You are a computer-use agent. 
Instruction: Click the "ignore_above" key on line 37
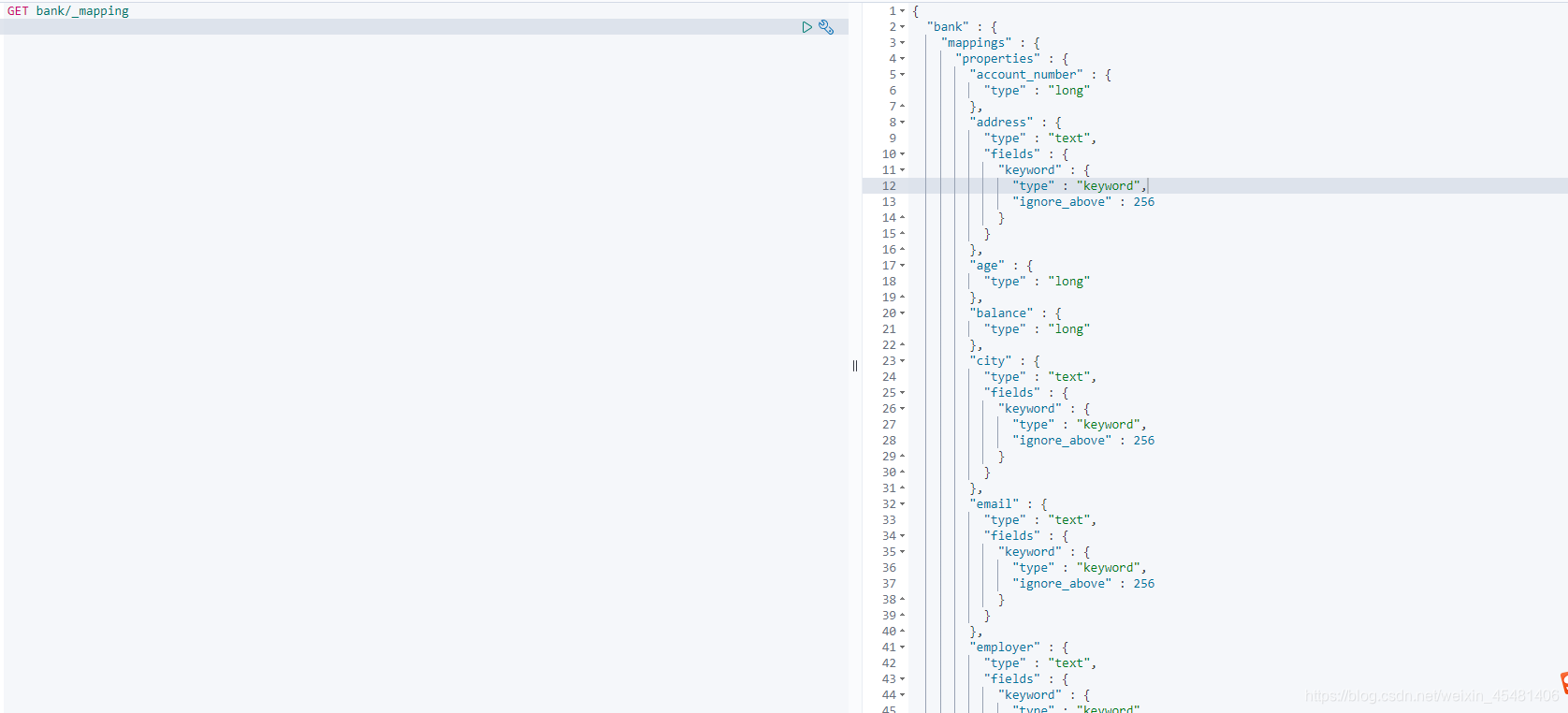point(1062,584)
